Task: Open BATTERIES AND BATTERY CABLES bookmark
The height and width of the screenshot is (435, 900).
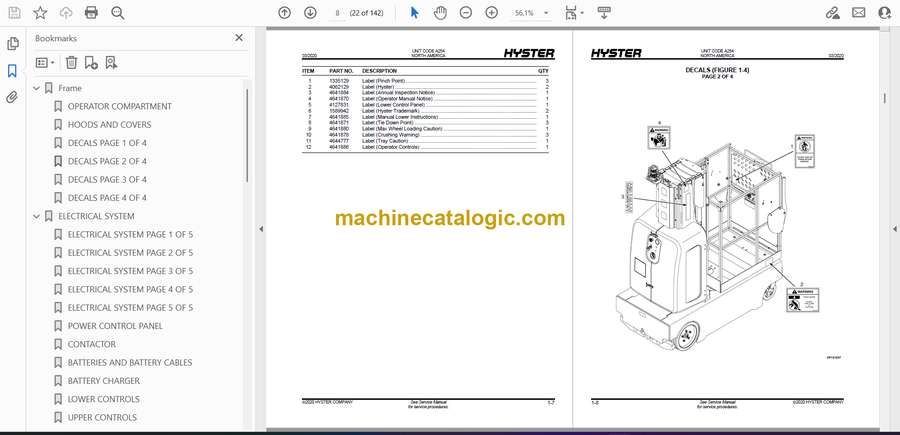Action: (130, 363)
